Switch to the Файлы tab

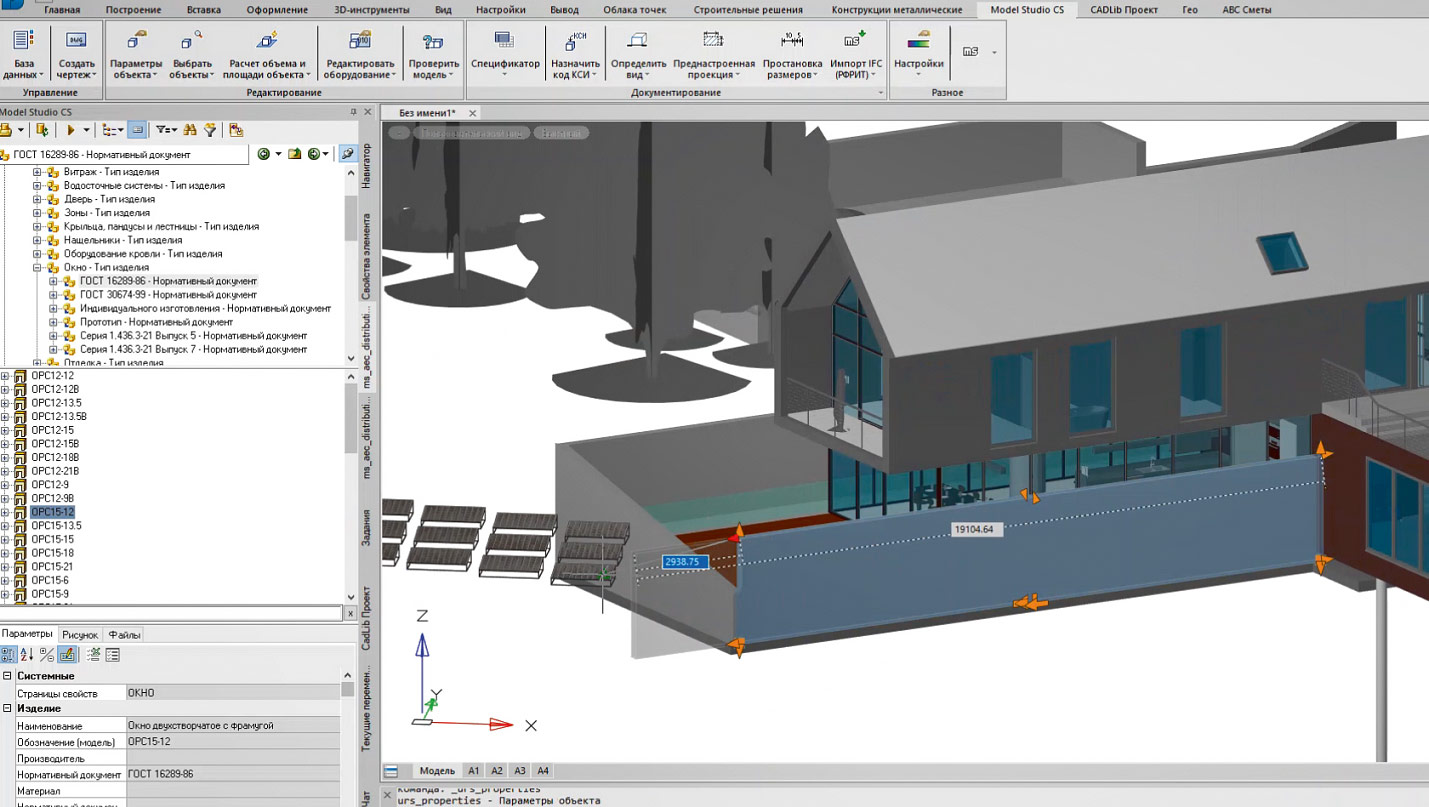(x=124, y=635)
